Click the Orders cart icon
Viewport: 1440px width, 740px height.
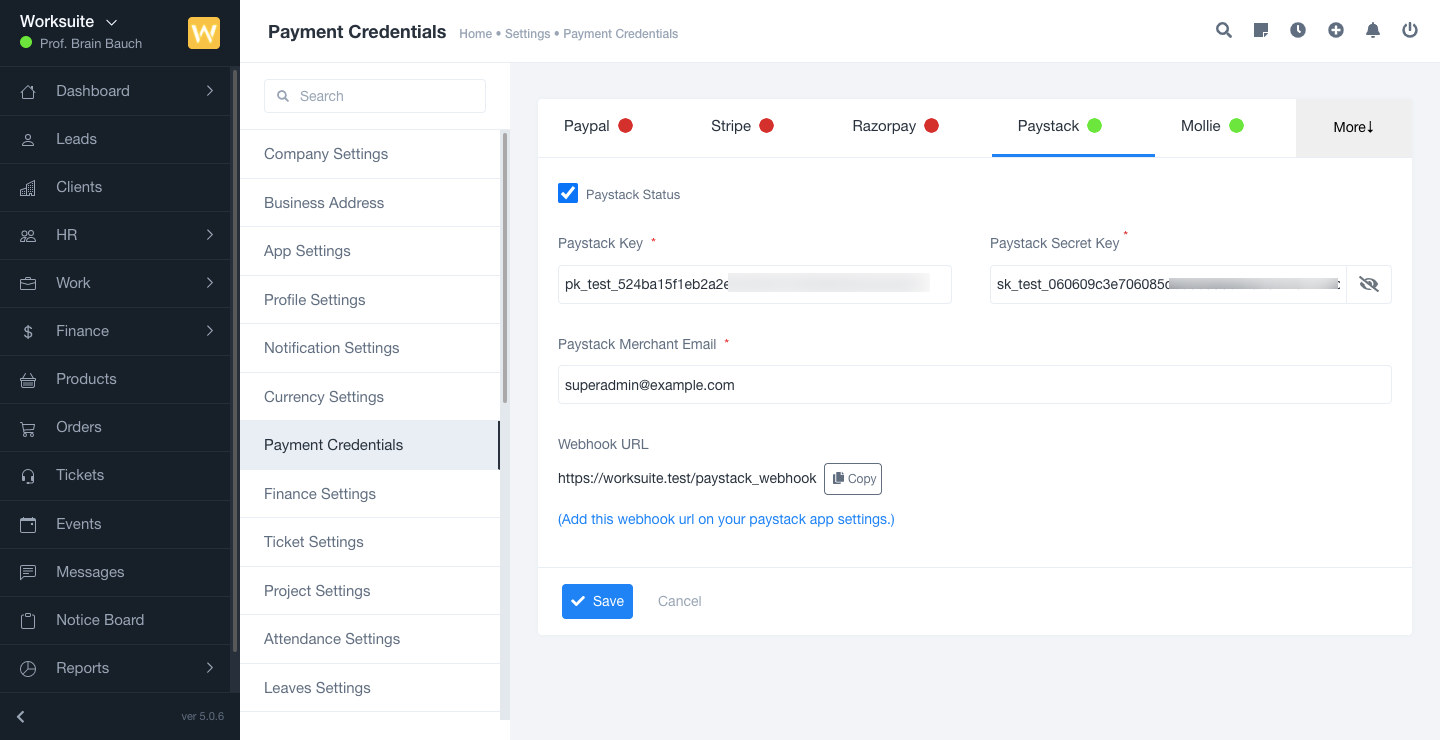coord(28,427)
